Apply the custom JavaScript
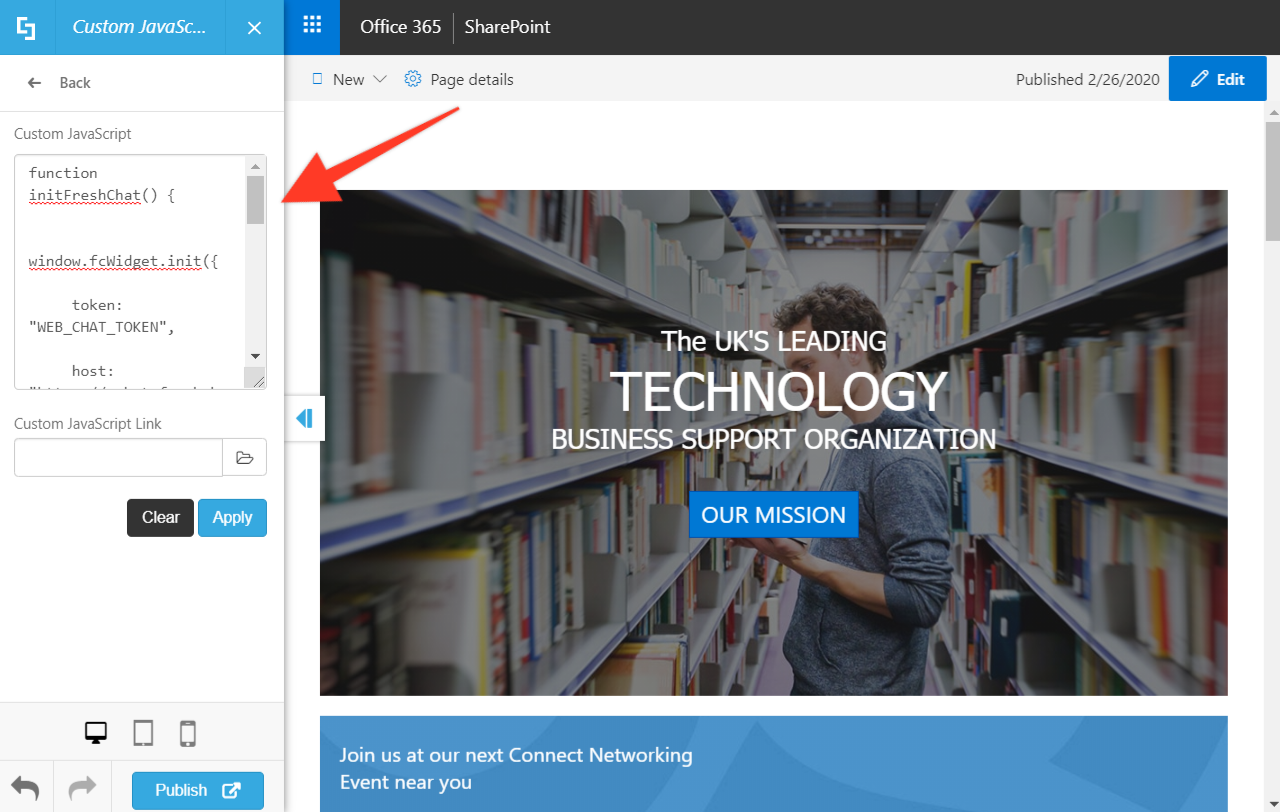This screenshot has width=1280, height=812. click(232, 518)
